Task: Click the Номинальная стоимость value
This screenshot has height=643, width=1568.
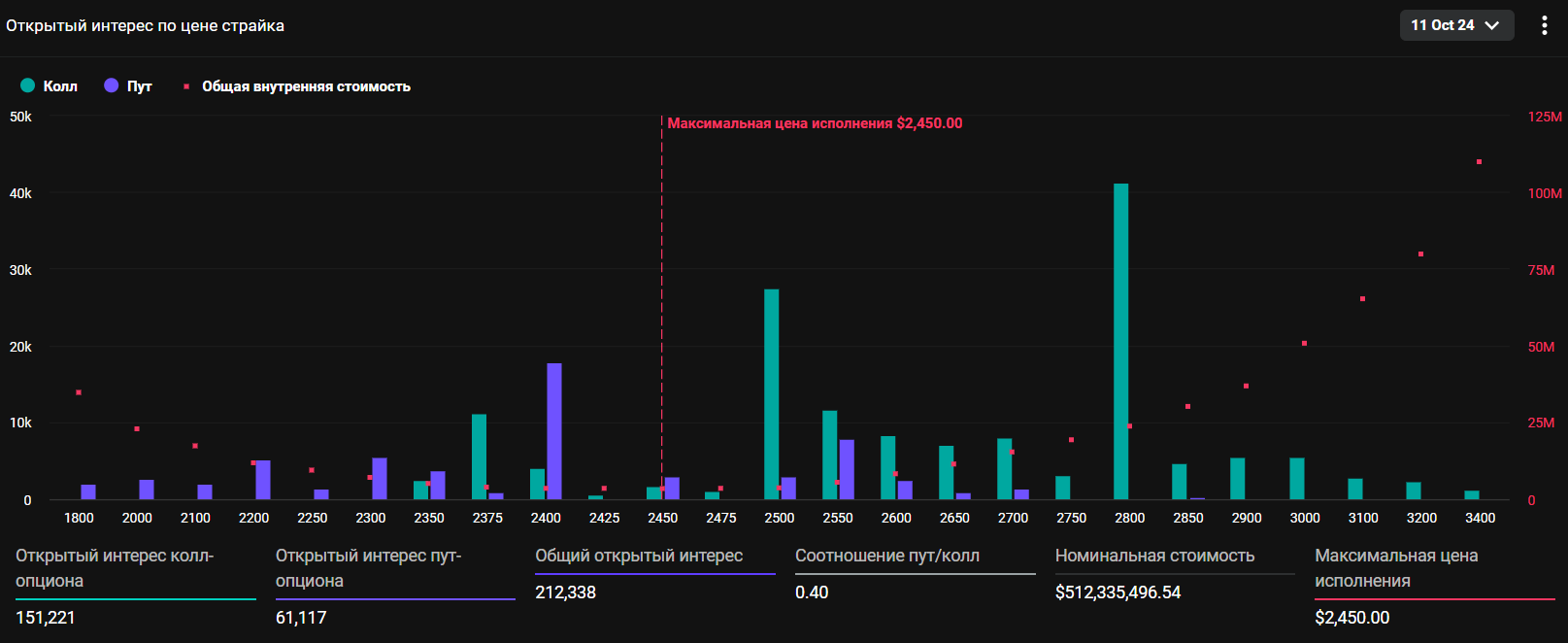Action: point(1118,592)
